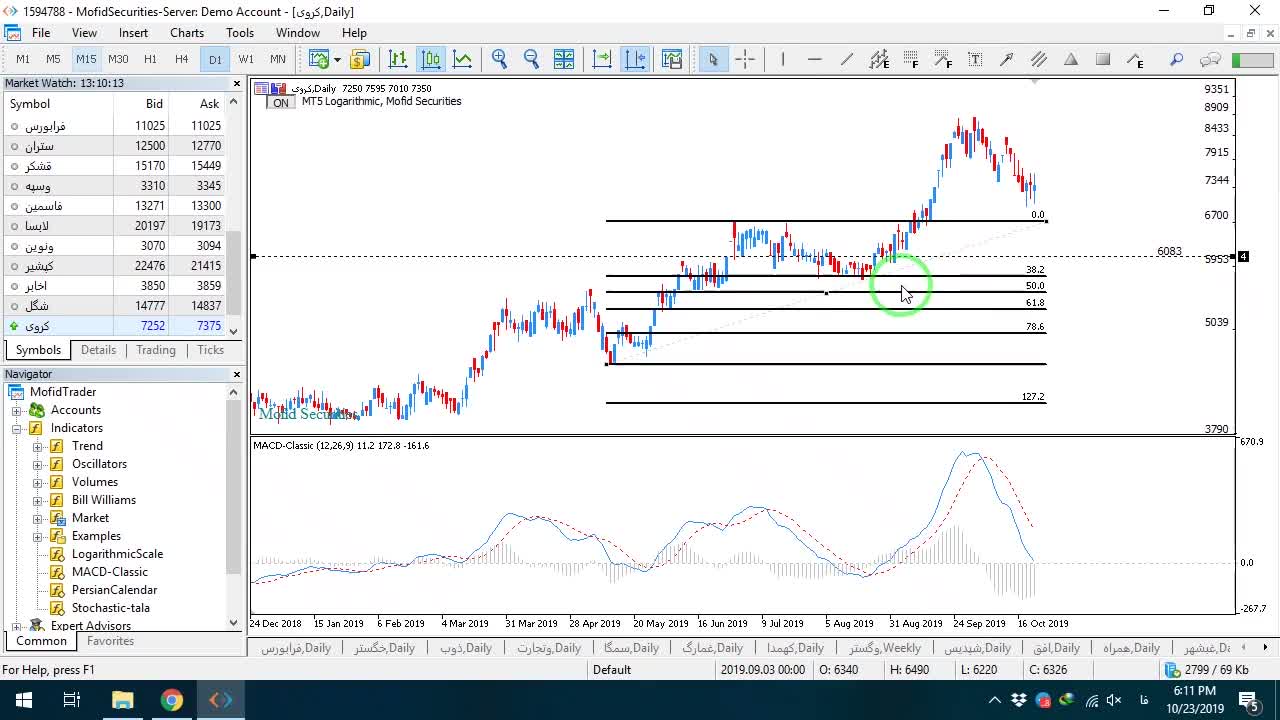
Task: Open the chat bubbles icon
Action: coord(1210,59)
